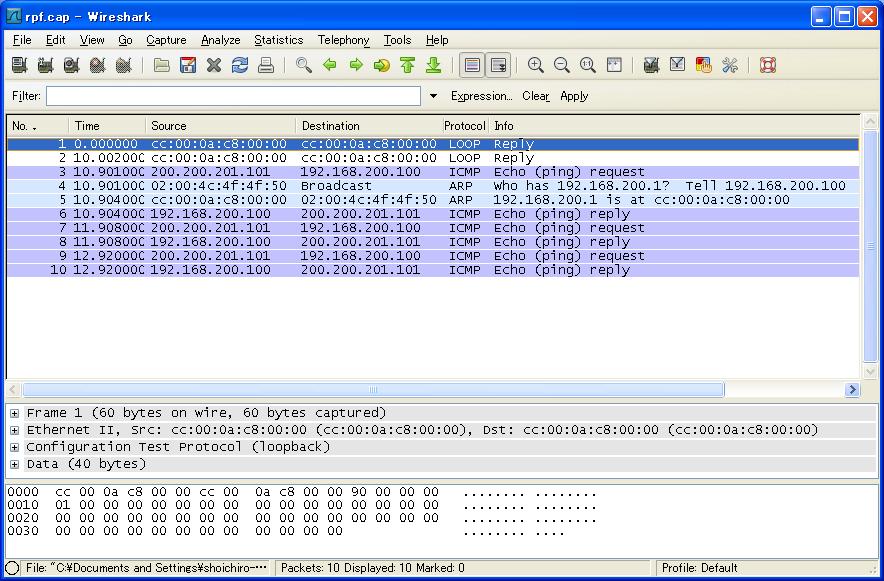Print the packets with printer icon
This screenshot has height=581, width=884.
pos(266,65)
